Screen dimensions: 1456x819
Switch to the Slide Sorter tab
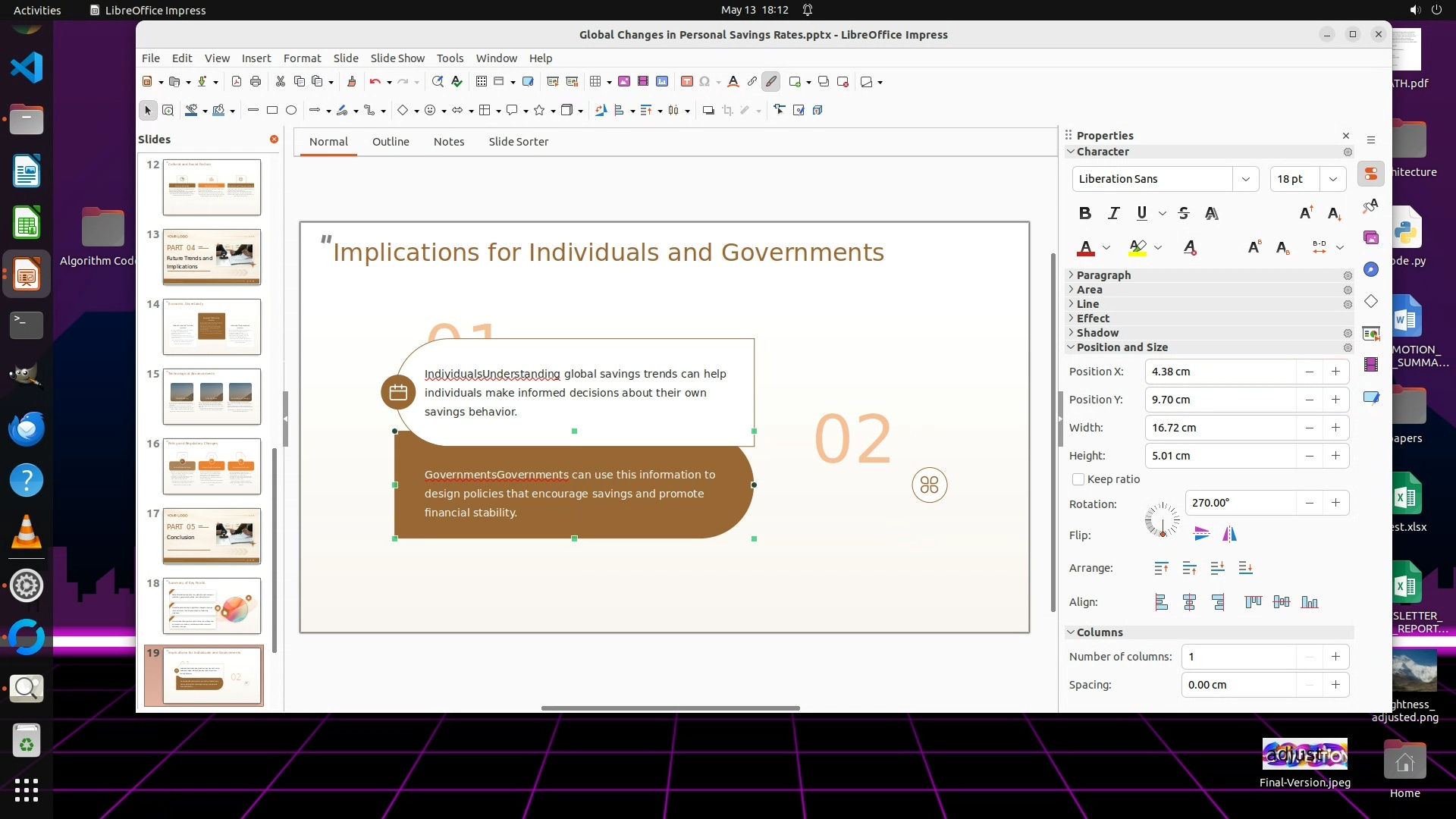(x=518, y=142)
